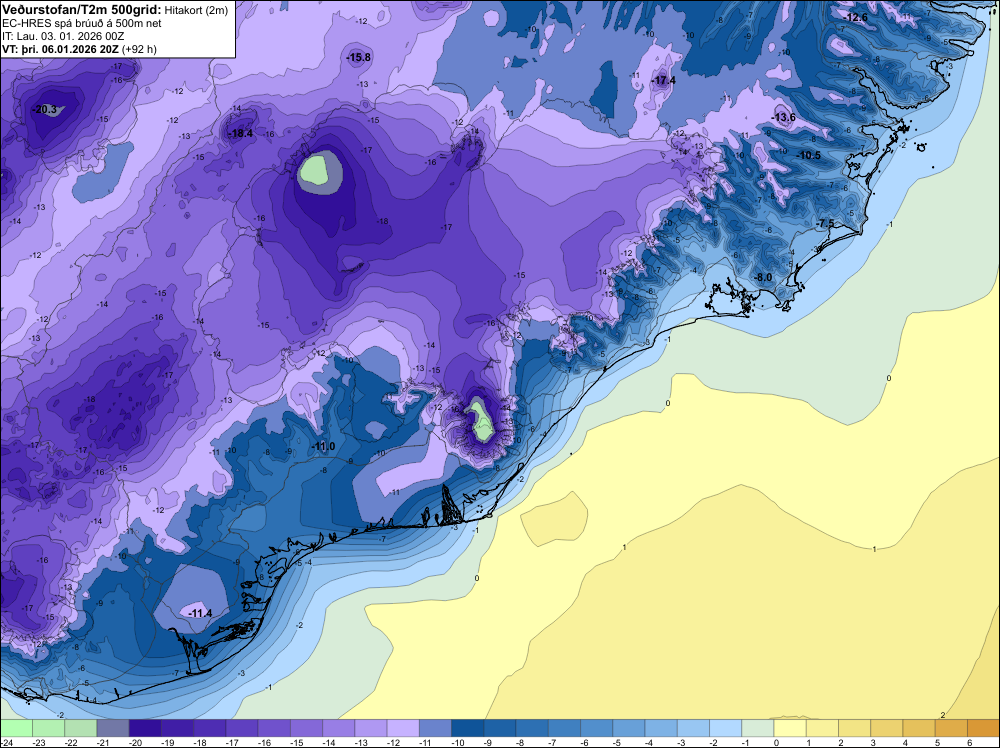Click the legend swatch above label -5
This screenshot has width=1000, height=748.
point(629,728)
